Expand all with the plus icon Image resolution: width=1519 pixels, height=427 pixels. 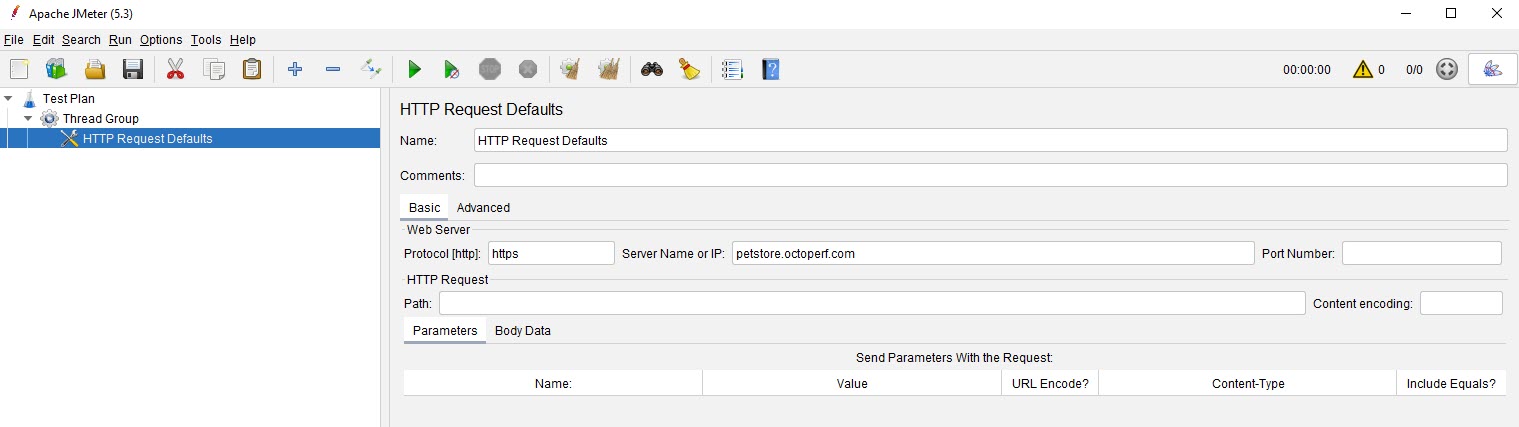pyautogui.click(x=295, y=69)
